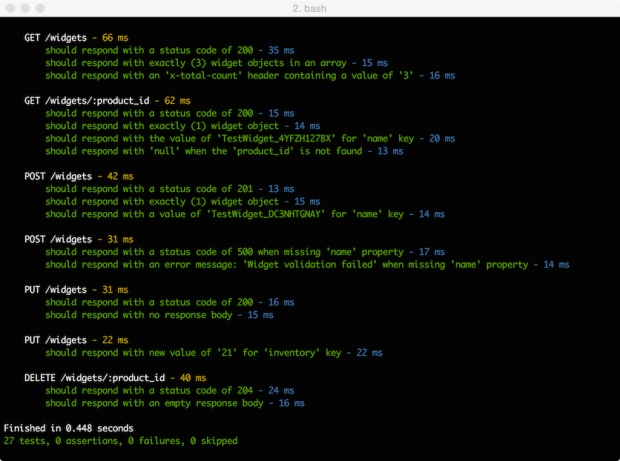Click the yellow minimize window button
620x461 pixels.
pyautogui.click(x=25, y=8)
